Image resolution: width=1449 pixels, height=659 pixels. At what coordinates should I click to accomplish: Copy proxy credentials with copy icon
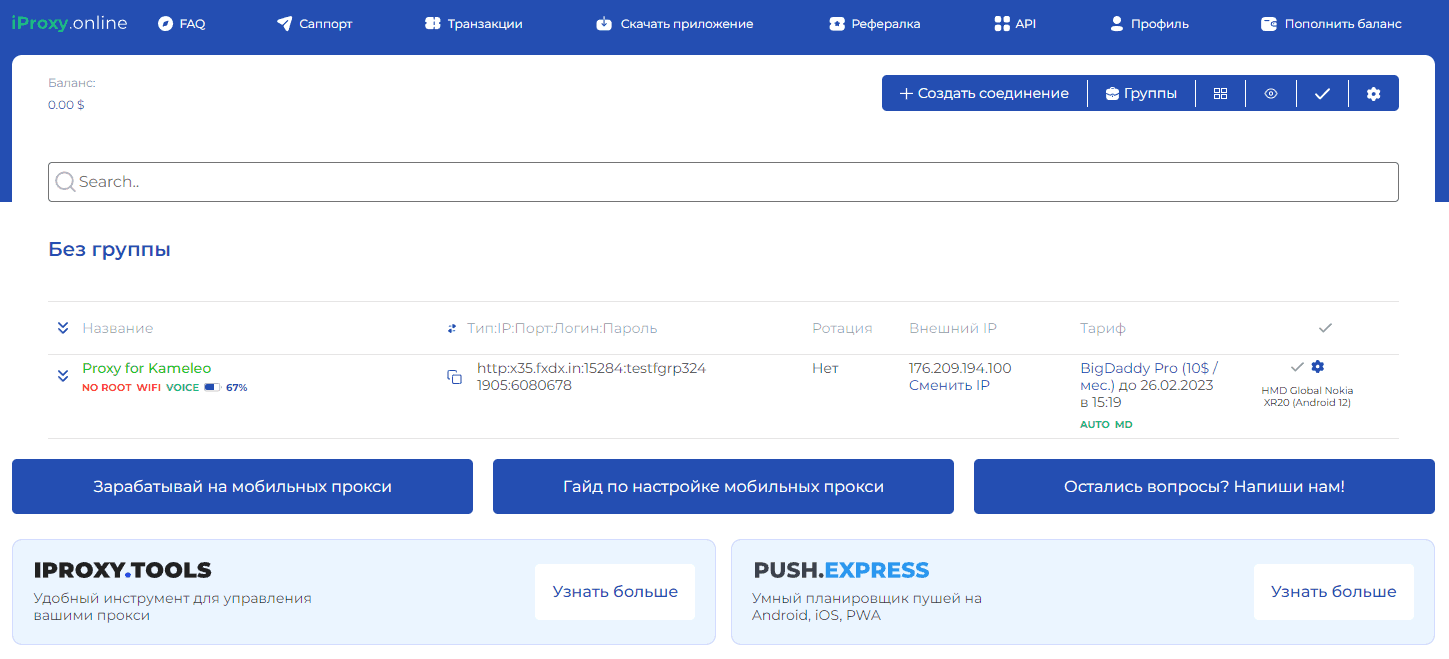pos(454,377)
